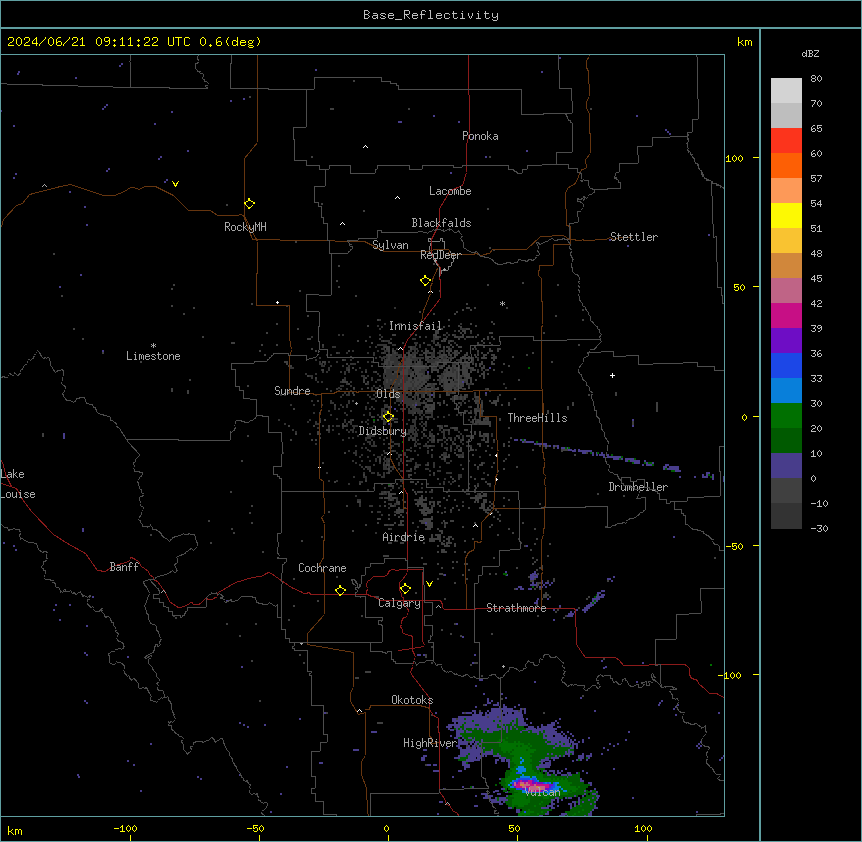Click the asterisk marker northeast of Innisfail
The image size is (862, 842).
point(502,303)
